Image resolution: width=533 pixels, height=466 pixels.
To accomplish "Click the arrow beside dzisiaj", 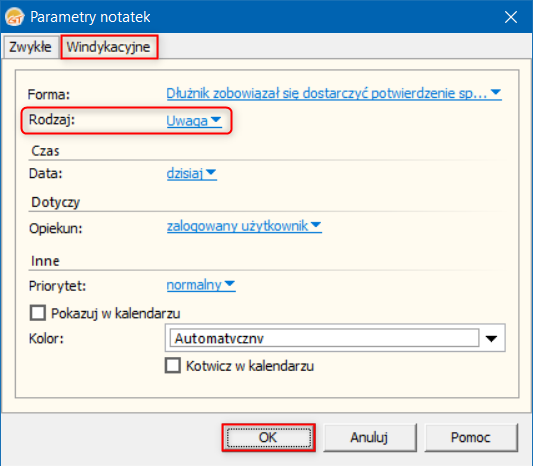I will (x=211, y=172).
